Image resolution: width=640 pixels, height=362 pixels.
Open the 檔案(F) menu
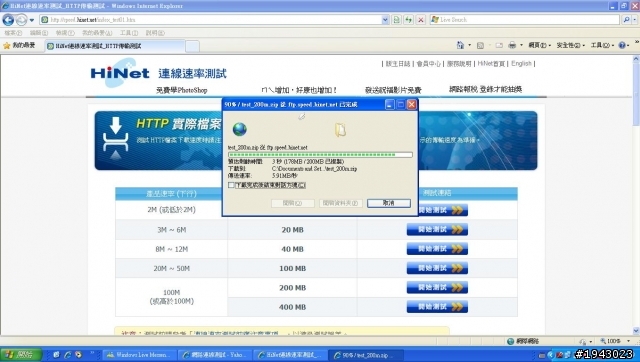[x=13, y=33]
